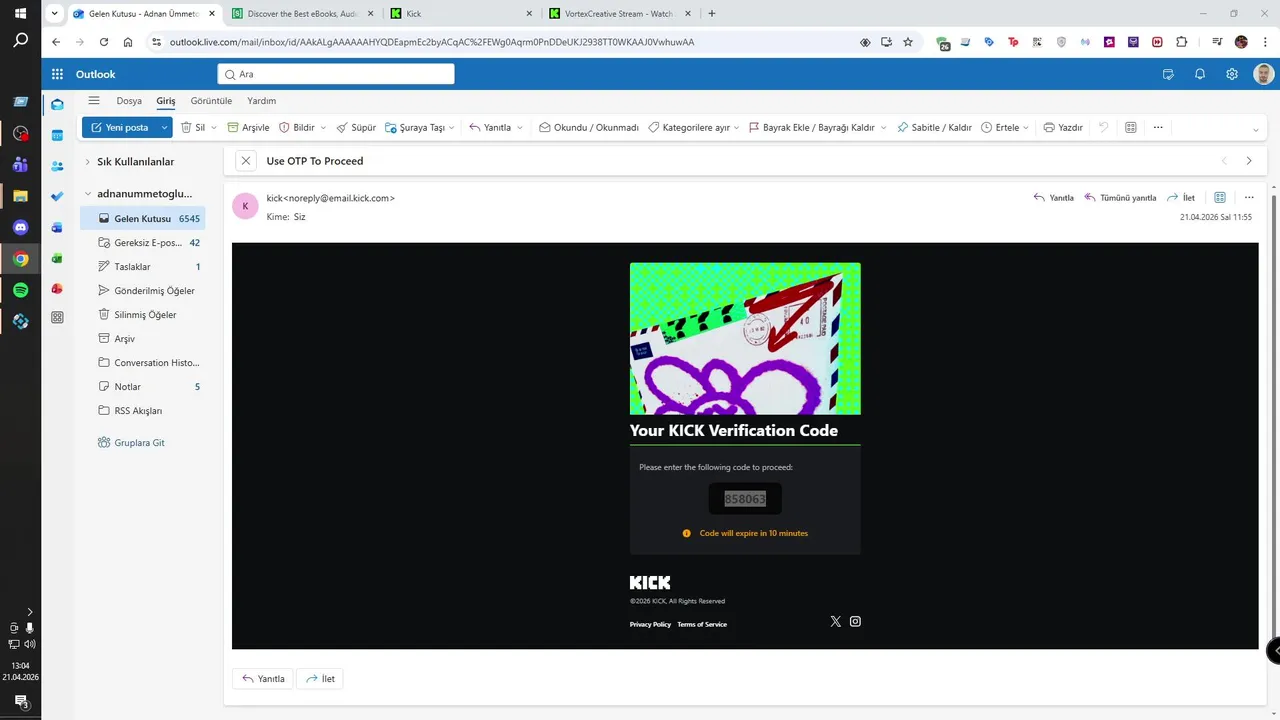
Task: Click Yanıtla button below the email
Action: point(263,678)
